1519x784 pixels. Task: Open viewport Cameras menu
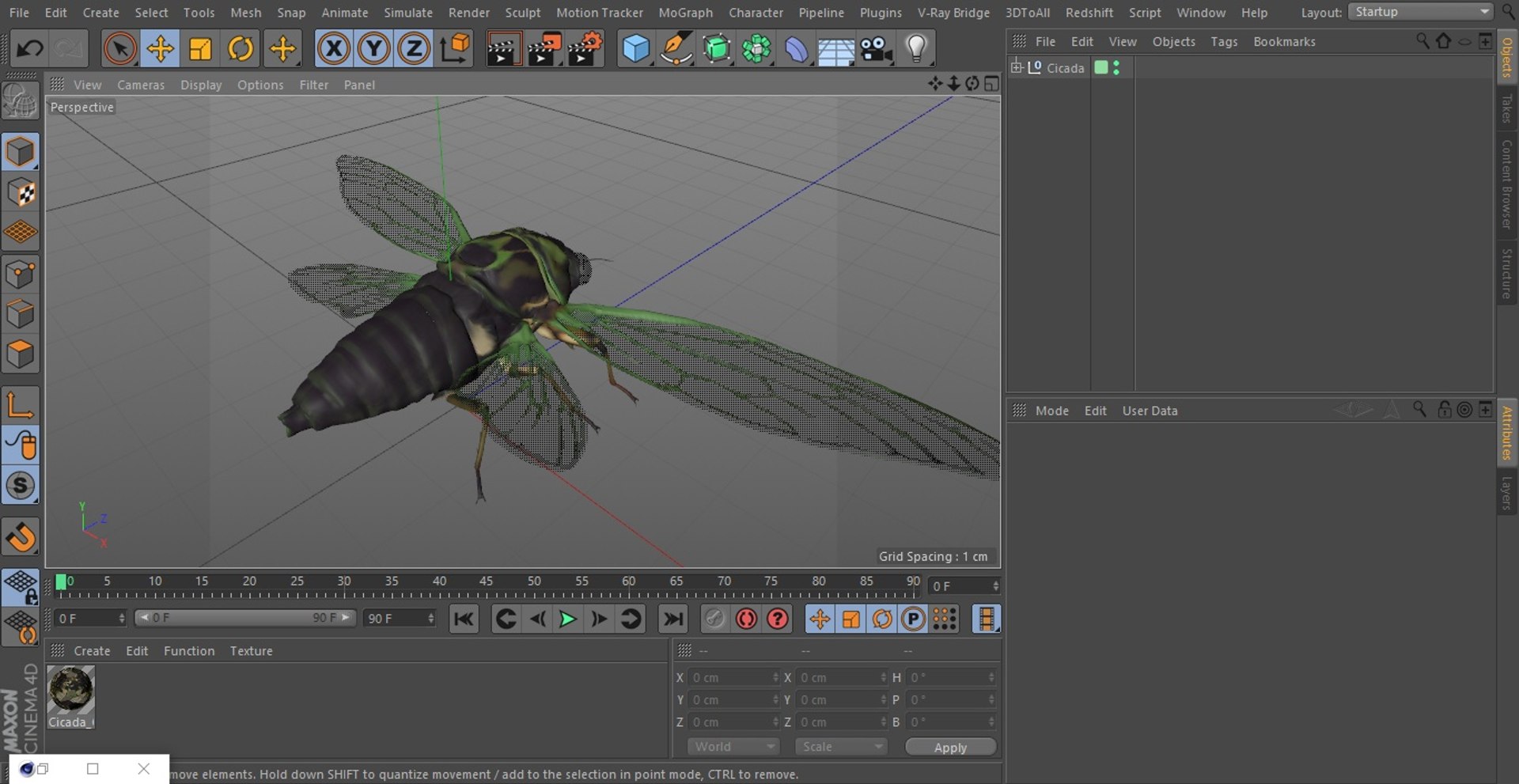pyautogui.click(x=141, y=85)
